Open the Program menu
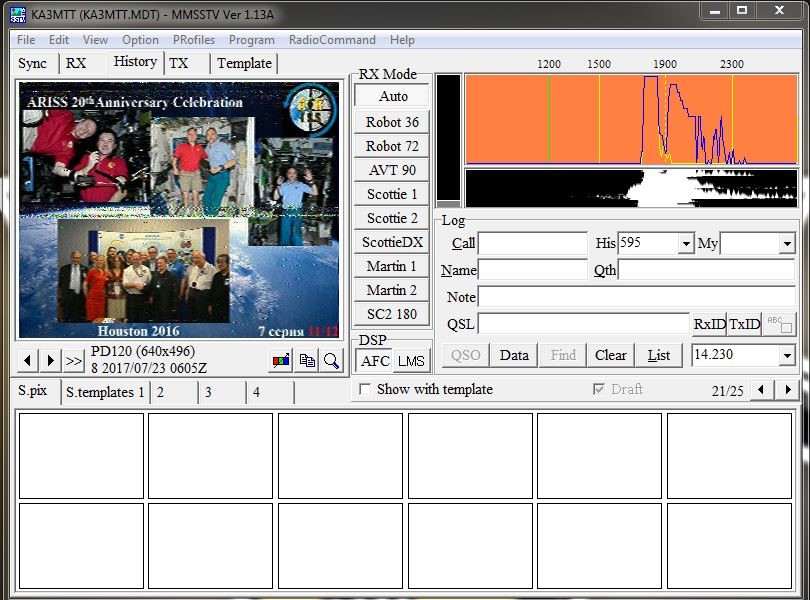 (252, 40)
